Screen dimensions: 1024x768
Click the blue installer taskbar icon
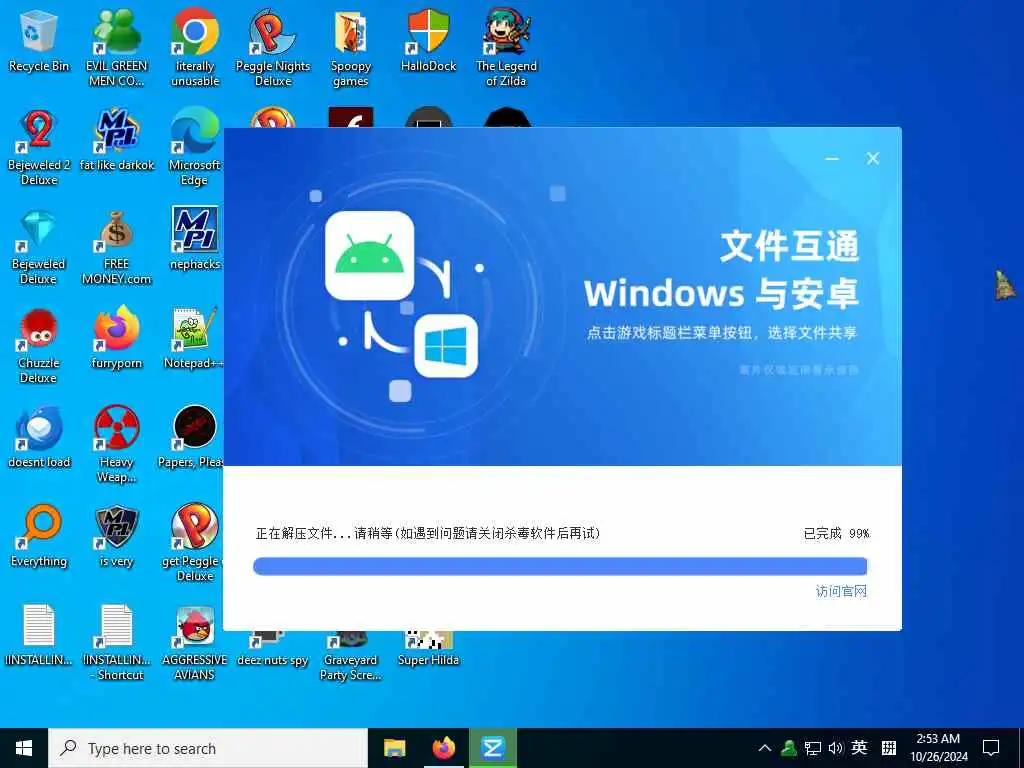pos(493,748)
